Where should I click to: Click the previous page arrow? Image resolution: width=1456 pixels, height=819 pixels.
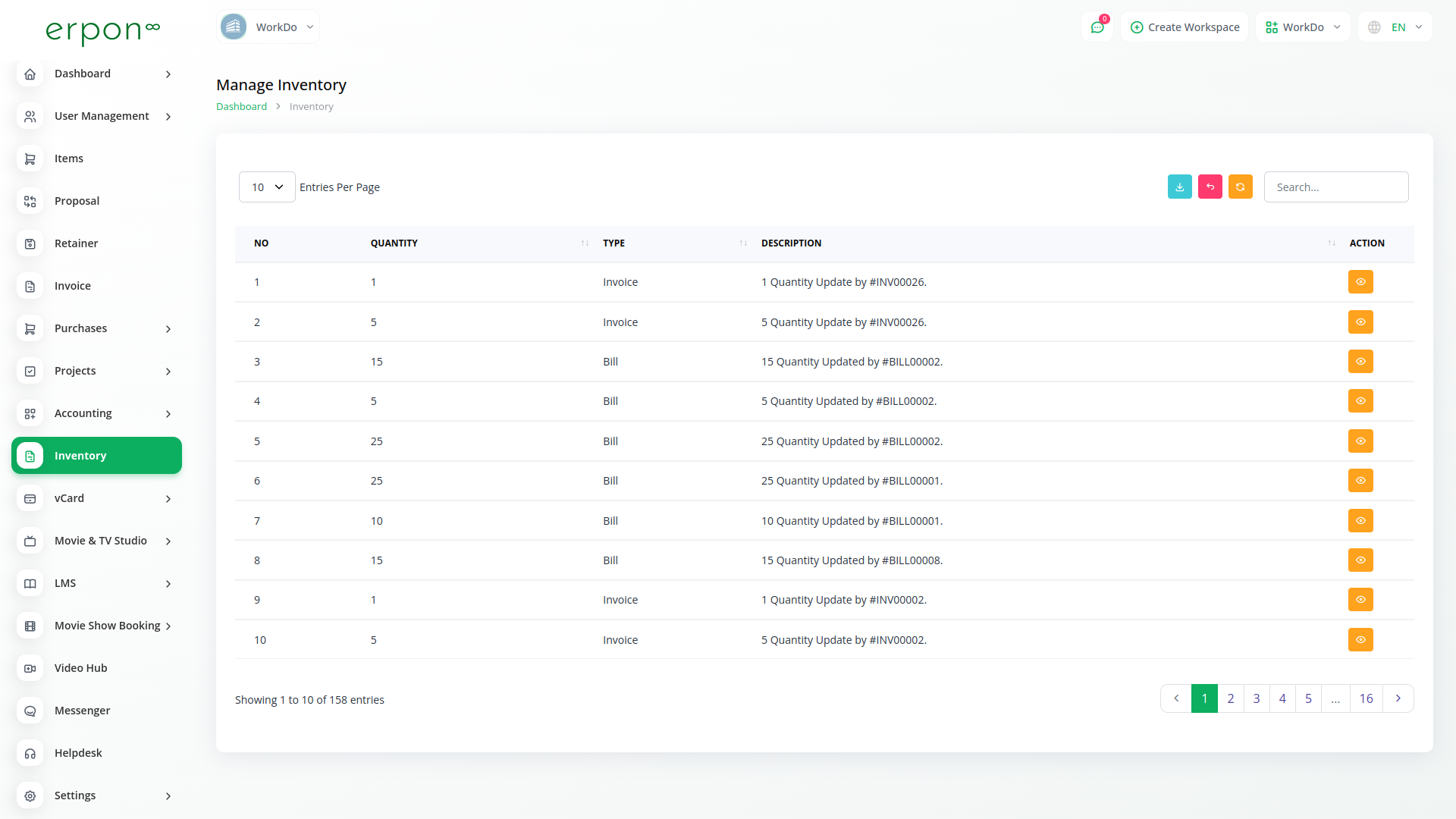click(x=1176, y=698)
